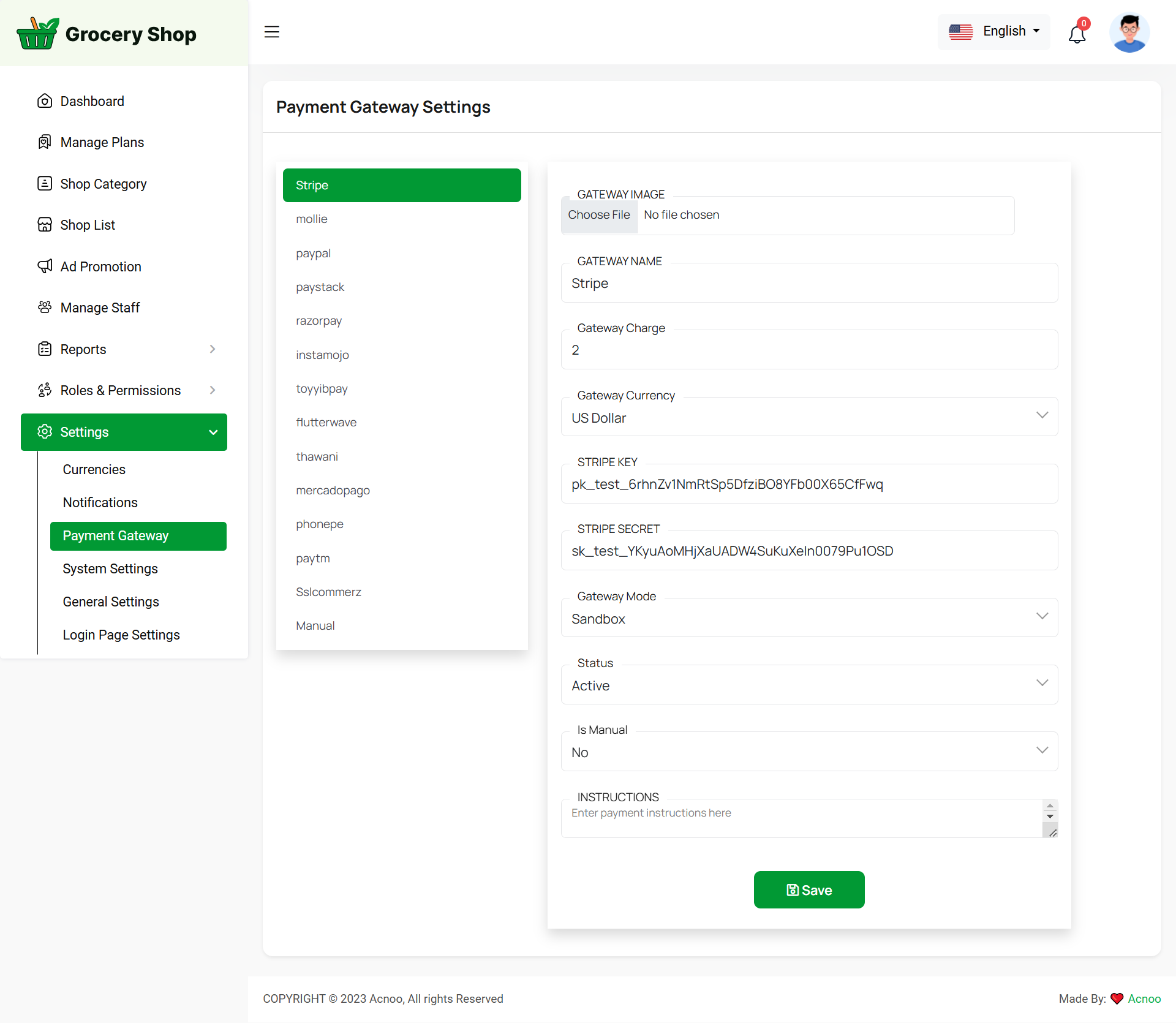
Task: Click the user avatar picture
Action: point(1129,32)
